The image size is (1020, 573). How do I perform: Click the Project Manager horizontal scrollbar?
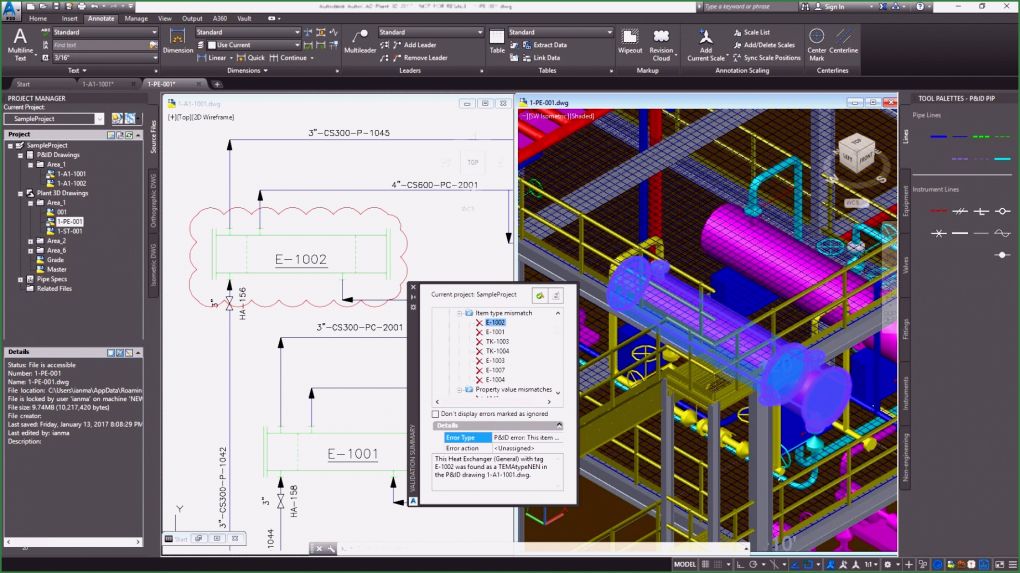point(73,541)
